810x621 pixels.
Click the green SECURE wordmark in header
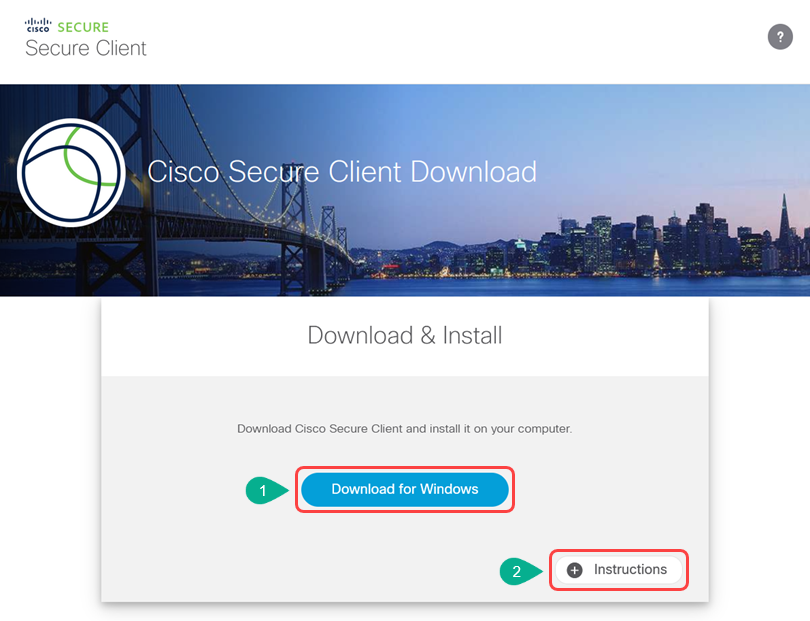pos(83,27)
